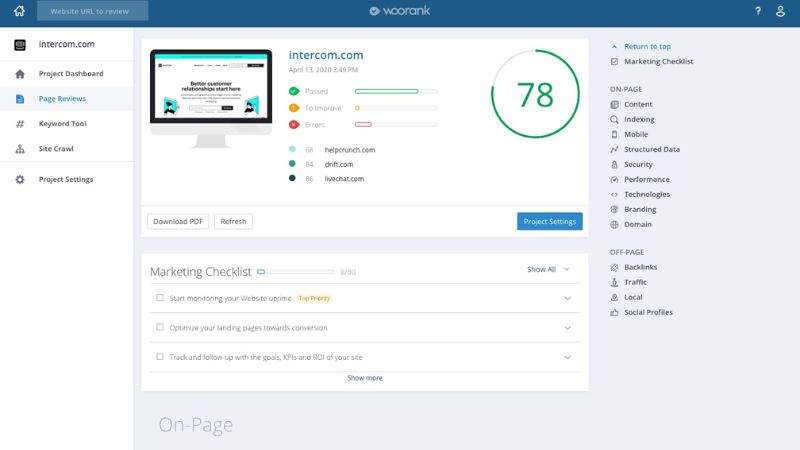Click the Download PDF button
The image size is (800, 450).
click(x=178, y=221)
